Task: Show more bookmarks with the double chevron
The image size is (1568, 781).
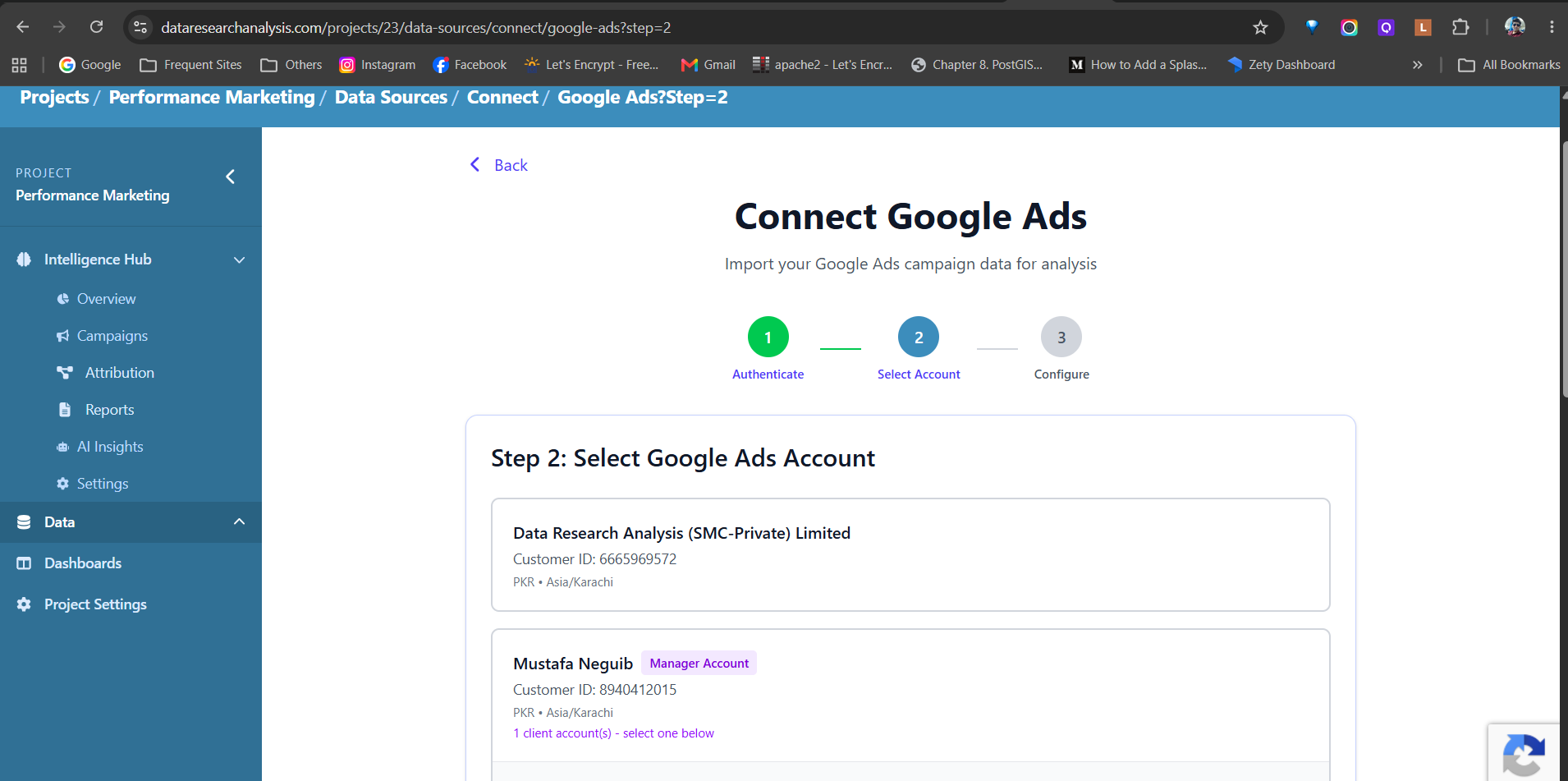Action: [x=1417, y=65]
